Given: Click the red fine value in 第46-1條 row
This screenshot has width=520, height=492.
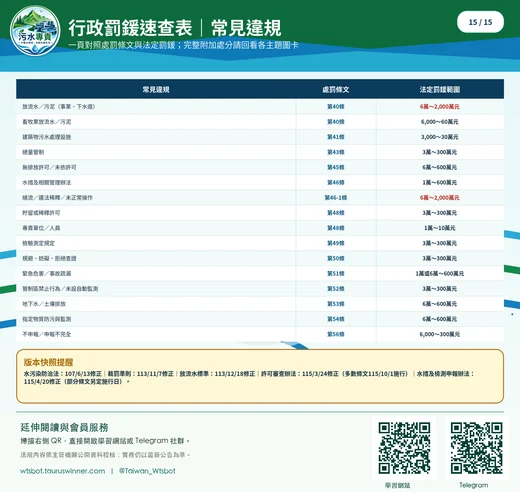Looking at the screenshot, I should point(440,198).
